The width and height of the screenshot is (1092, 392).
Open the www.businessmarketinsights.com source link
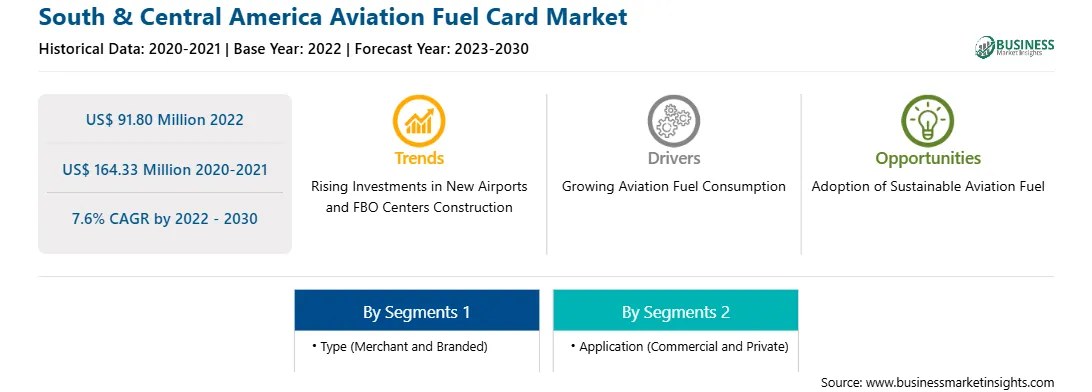960,382
